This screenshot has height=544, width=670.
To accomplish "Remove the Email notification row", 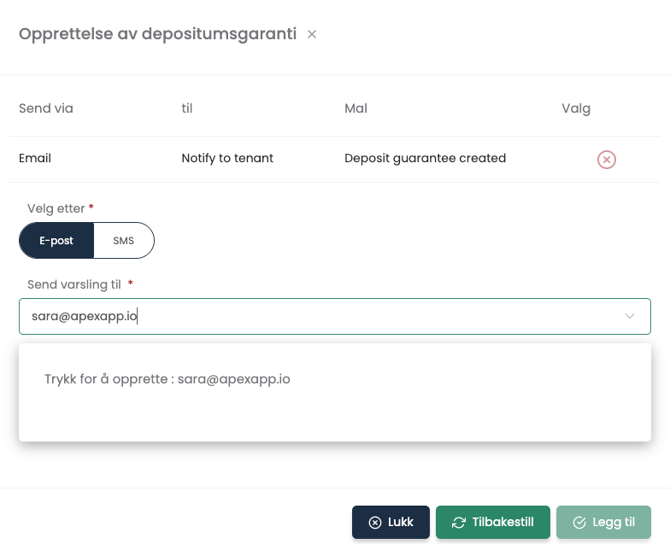I will (606, 160).
